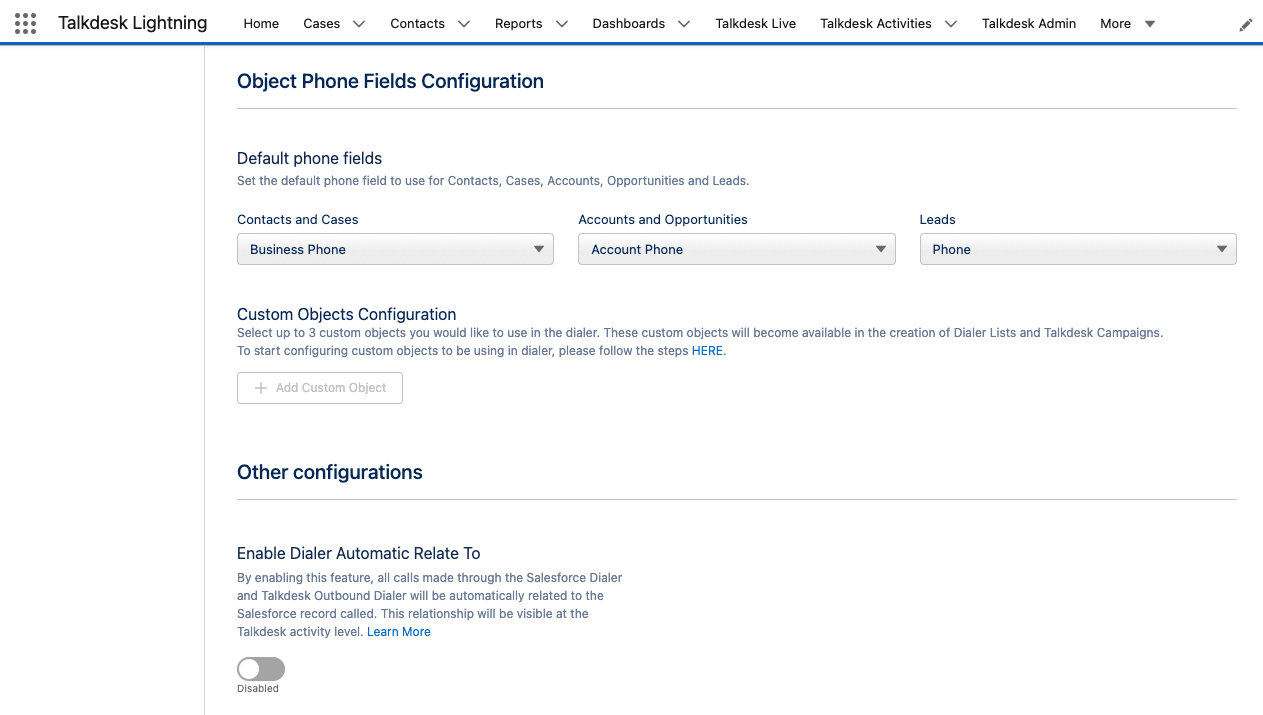Screen dimensions: 1263x715
Task: Select the Reports navigation item
Action: point(517,23)
